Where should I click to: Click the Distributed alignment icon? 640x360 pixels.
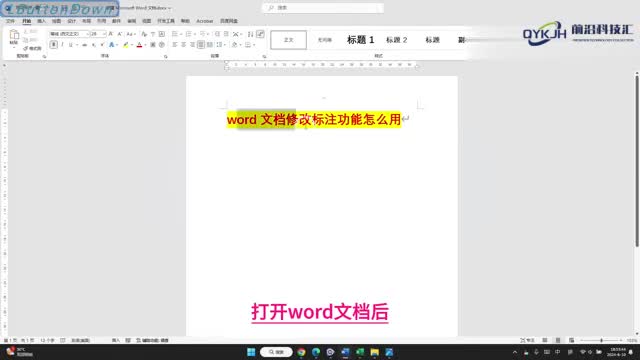pos(210,45)
